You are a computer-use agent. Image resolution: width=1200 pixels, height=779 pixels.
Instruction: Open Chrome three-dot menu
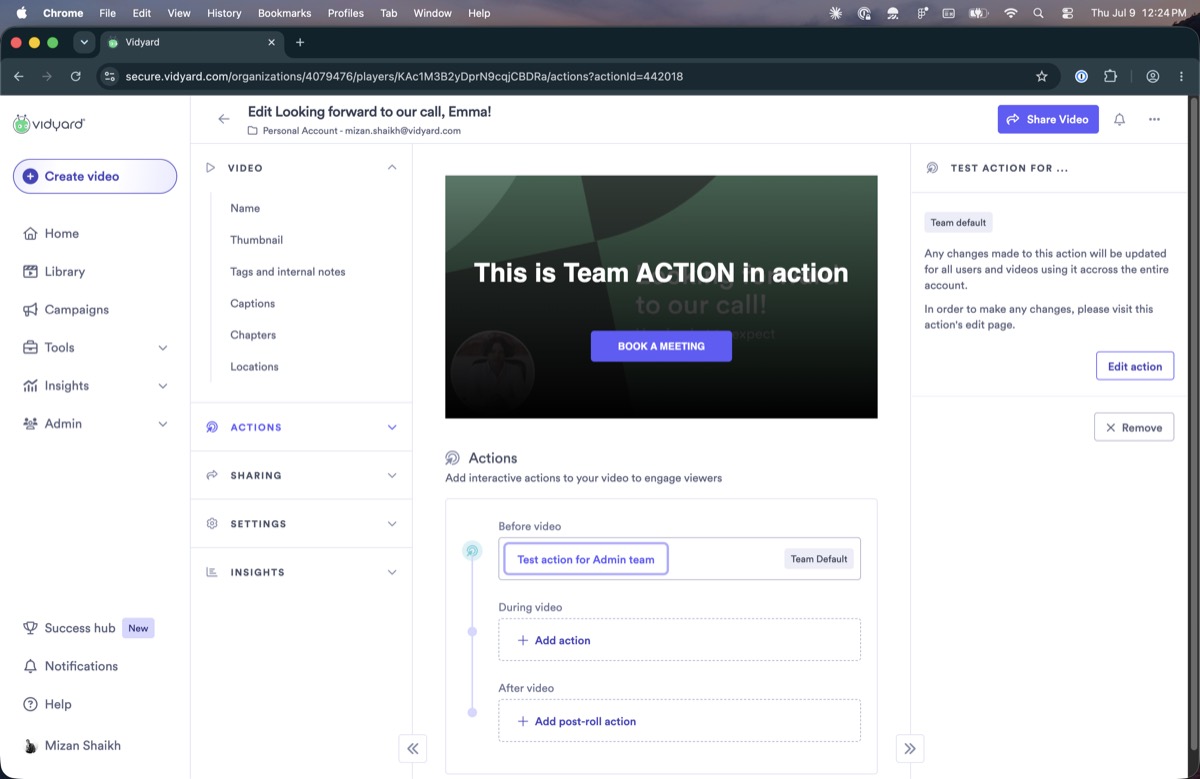coord(1180,76)
